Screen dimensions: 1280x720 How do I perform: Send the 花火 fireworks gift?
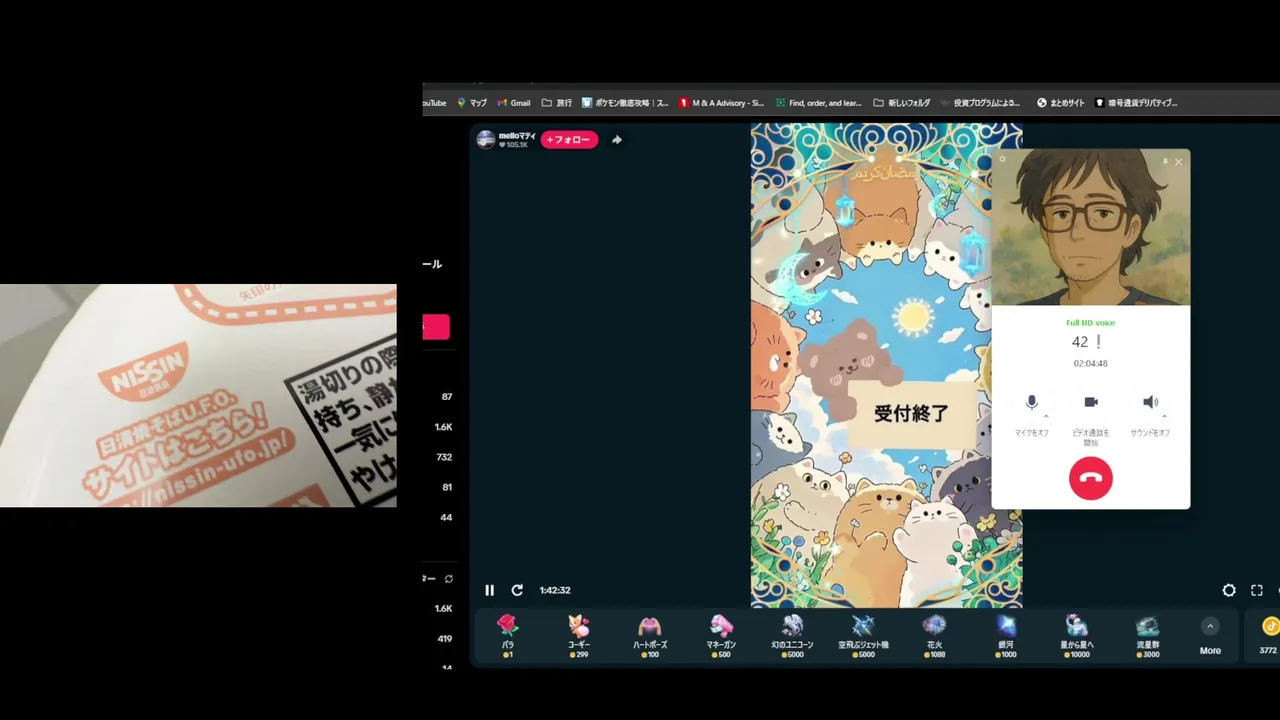[934, 635]
